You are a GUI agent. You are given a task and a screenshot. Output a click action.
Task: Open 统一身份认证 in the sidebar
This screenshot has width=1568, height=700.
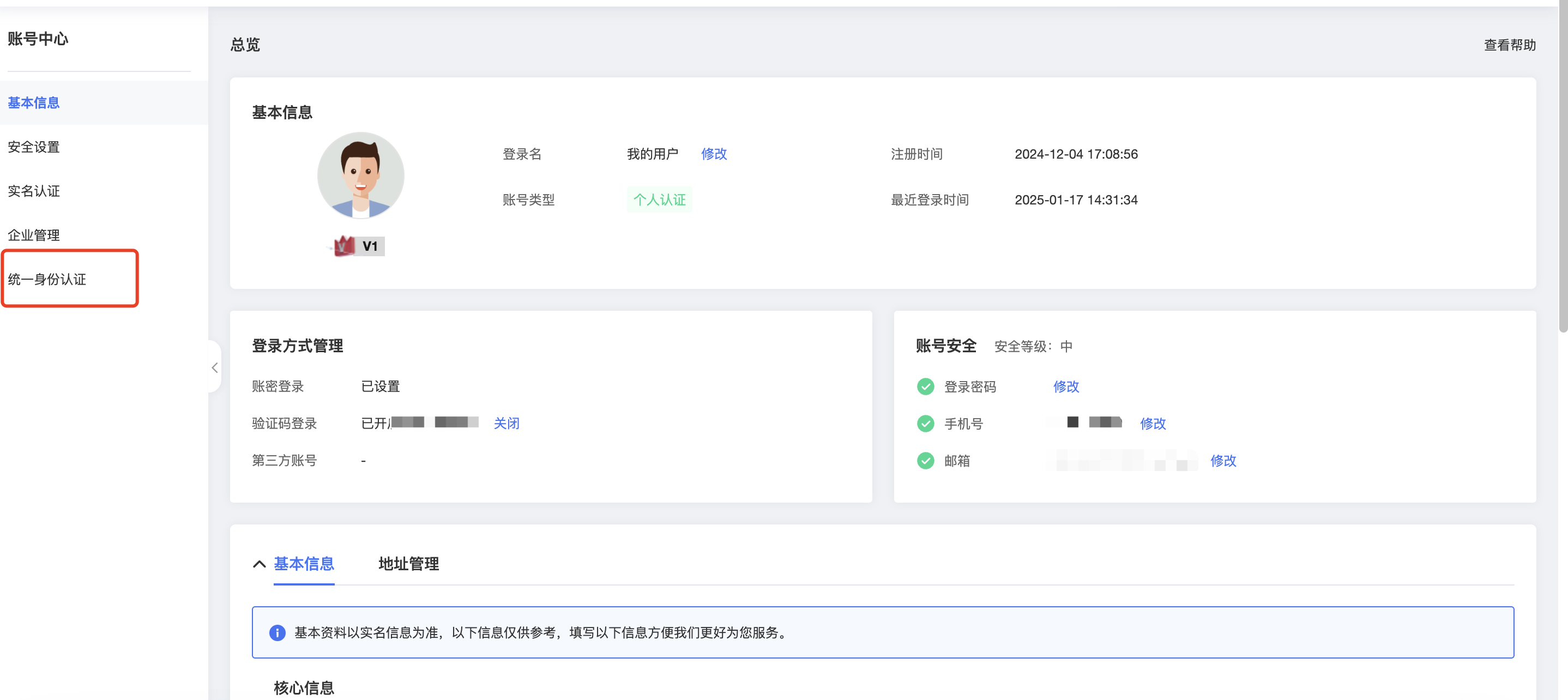(x=47, y=279)
